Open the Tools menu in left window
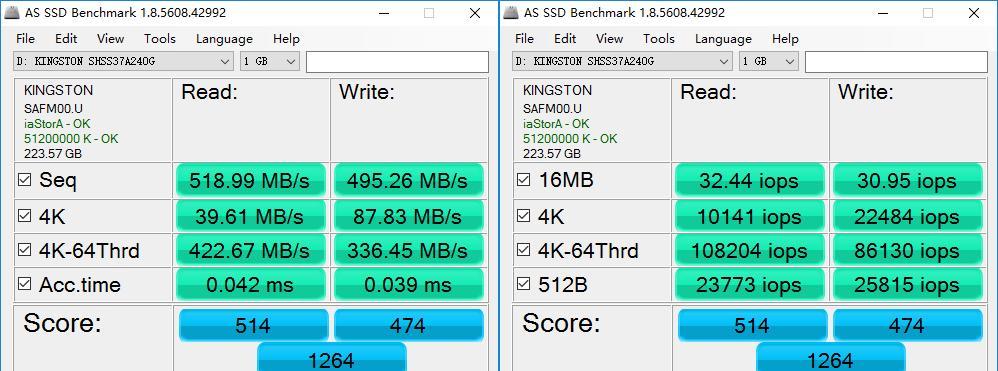Viewport: 998px width, 371px height. (160, 39)
